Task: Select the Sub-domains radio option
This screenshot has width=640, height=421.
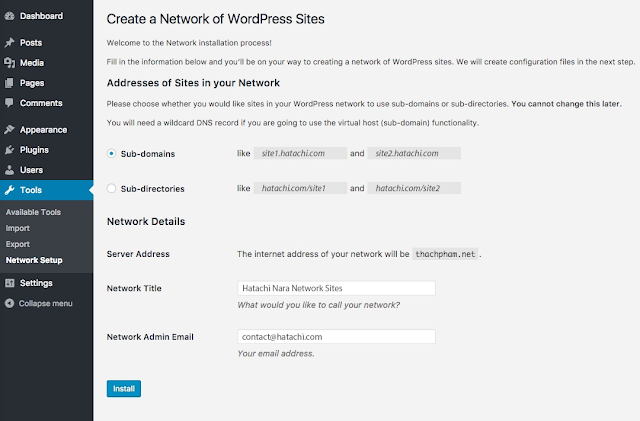Action: point(111,154)
